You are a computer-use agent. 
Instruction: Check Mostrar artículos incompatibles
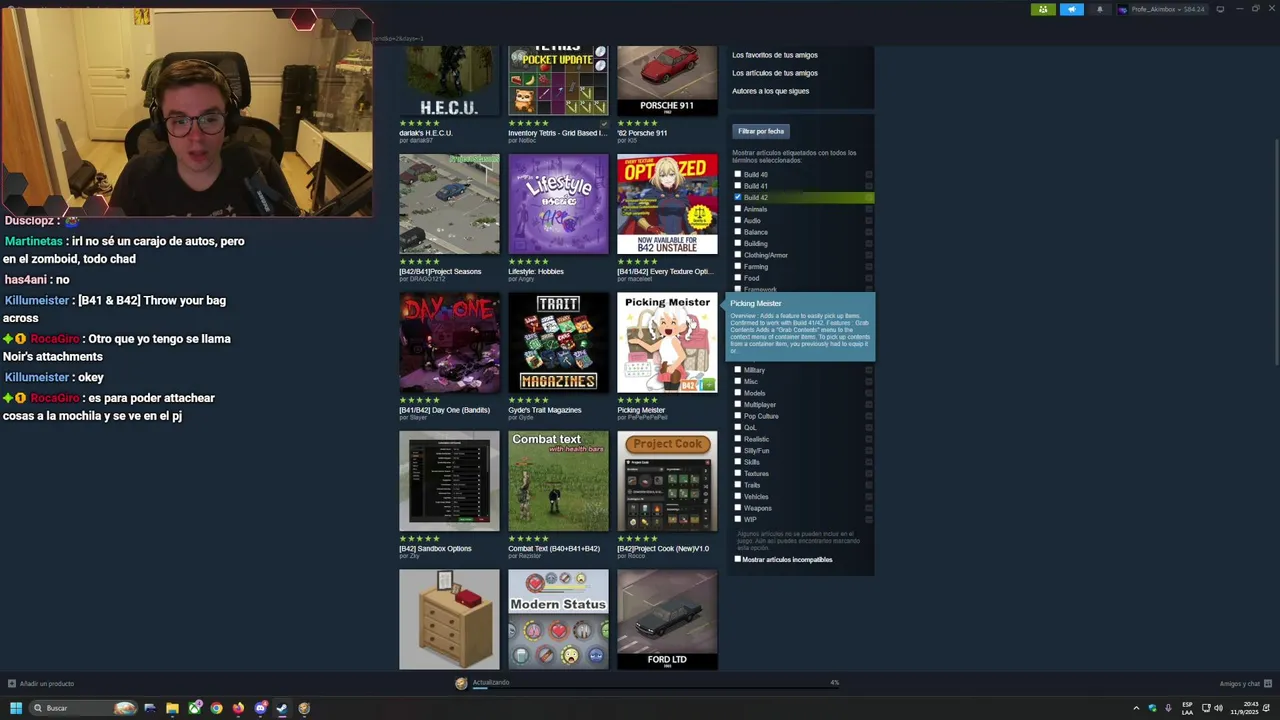click(x=738, y=559)
